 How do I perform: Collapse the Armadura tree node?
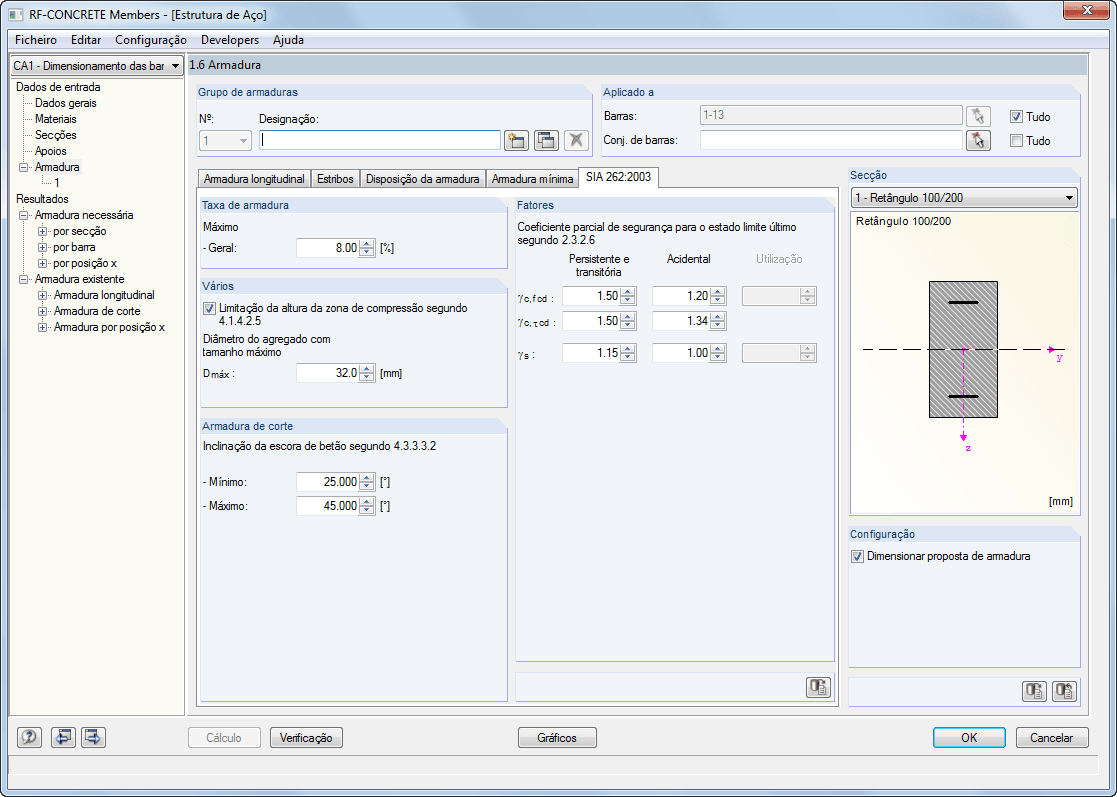(24, 167)
